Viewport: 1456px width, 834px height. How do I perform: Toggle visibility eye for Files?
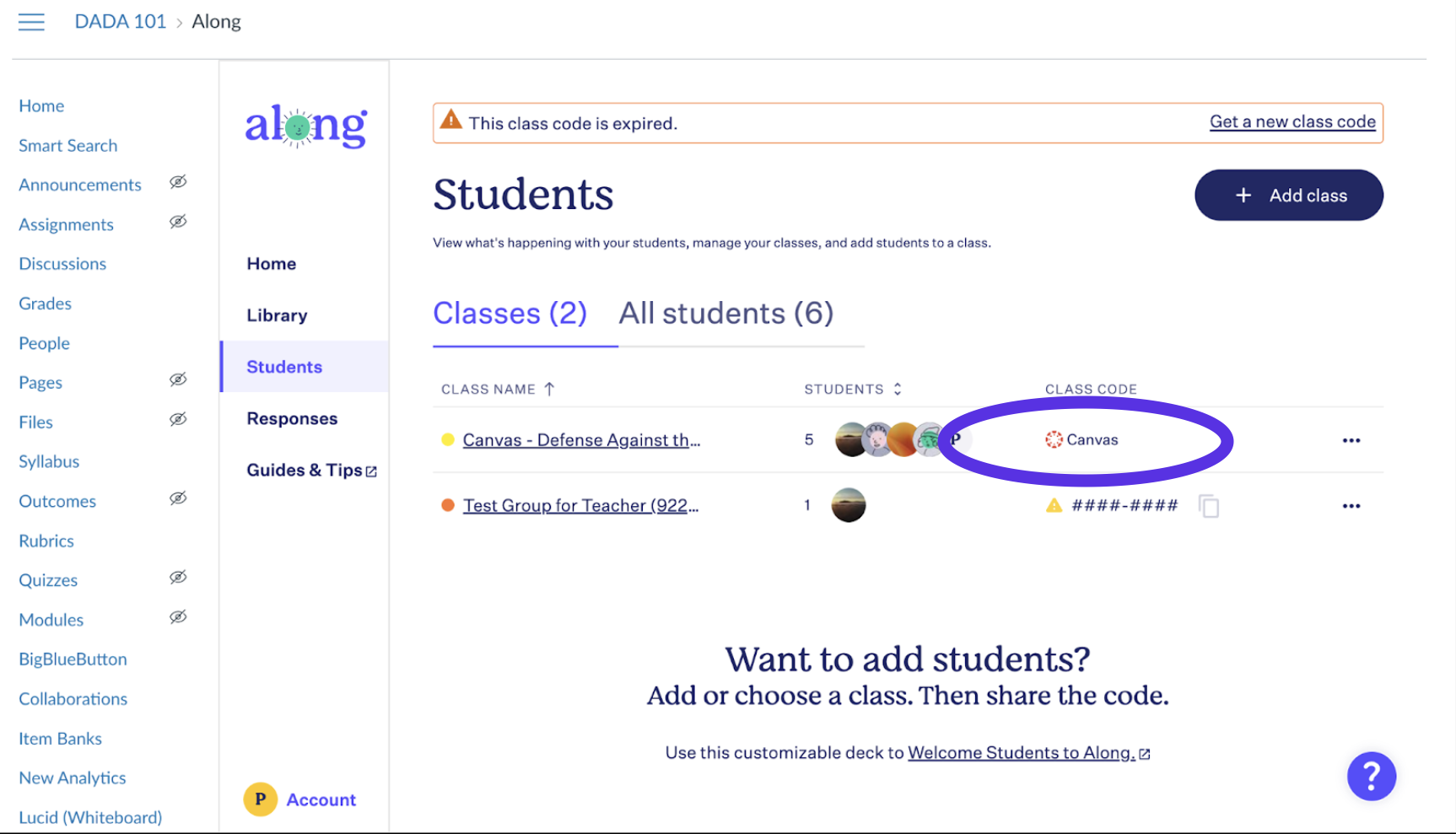point(178,419)
